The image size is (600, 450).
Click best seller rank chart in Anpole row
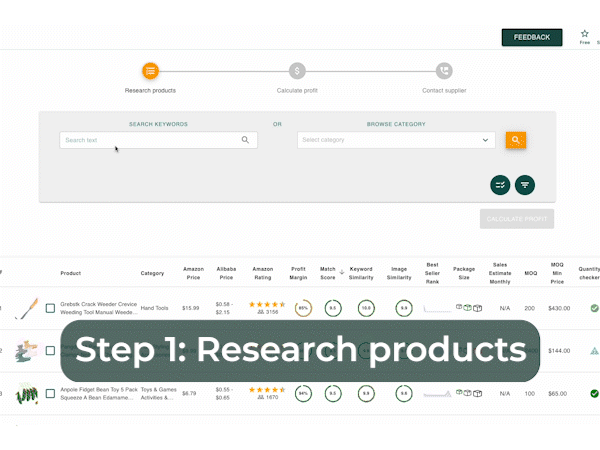click(x=437, y=394)
